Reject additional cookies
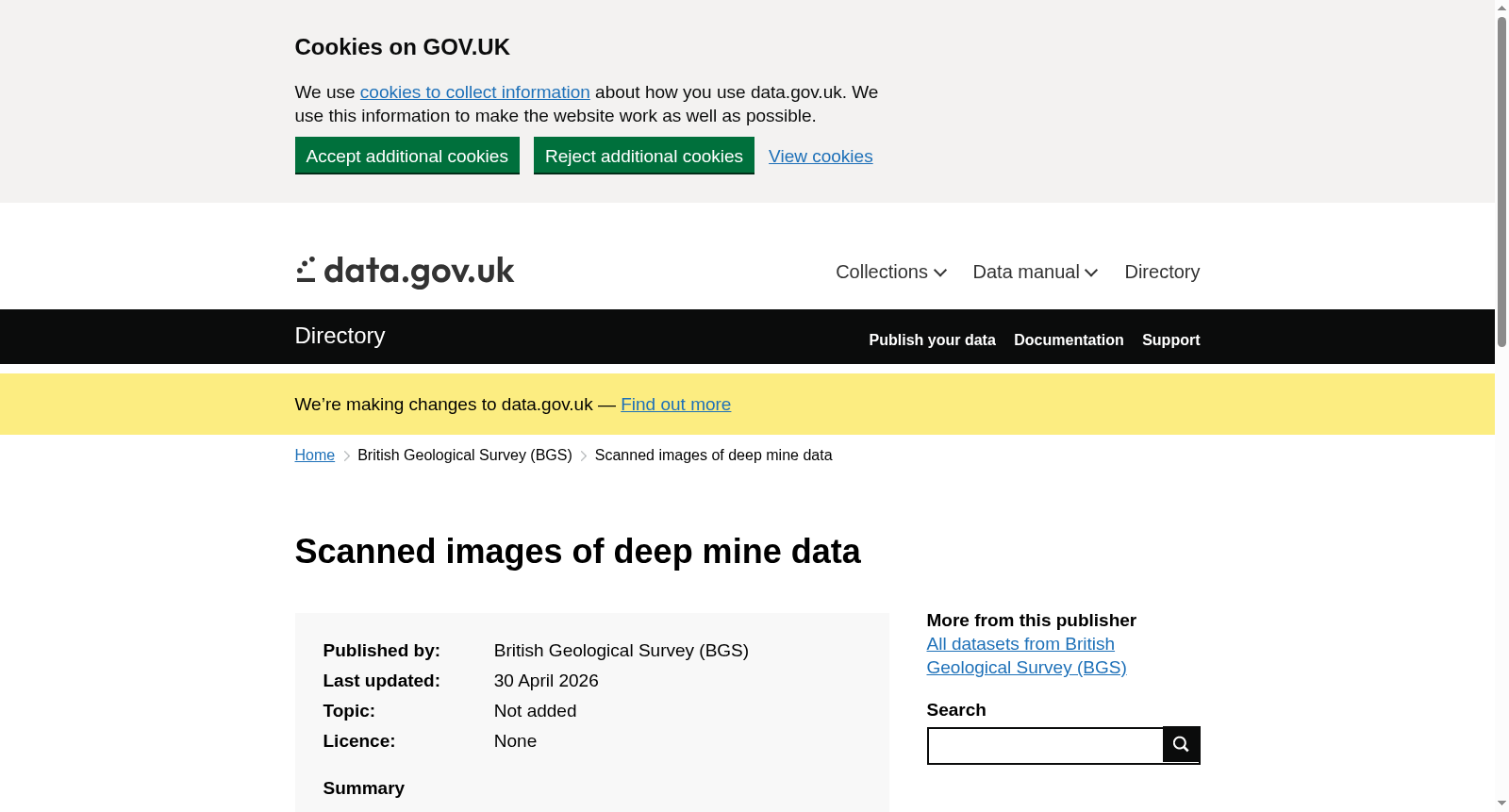1509x812 pixels. (644, 156)
